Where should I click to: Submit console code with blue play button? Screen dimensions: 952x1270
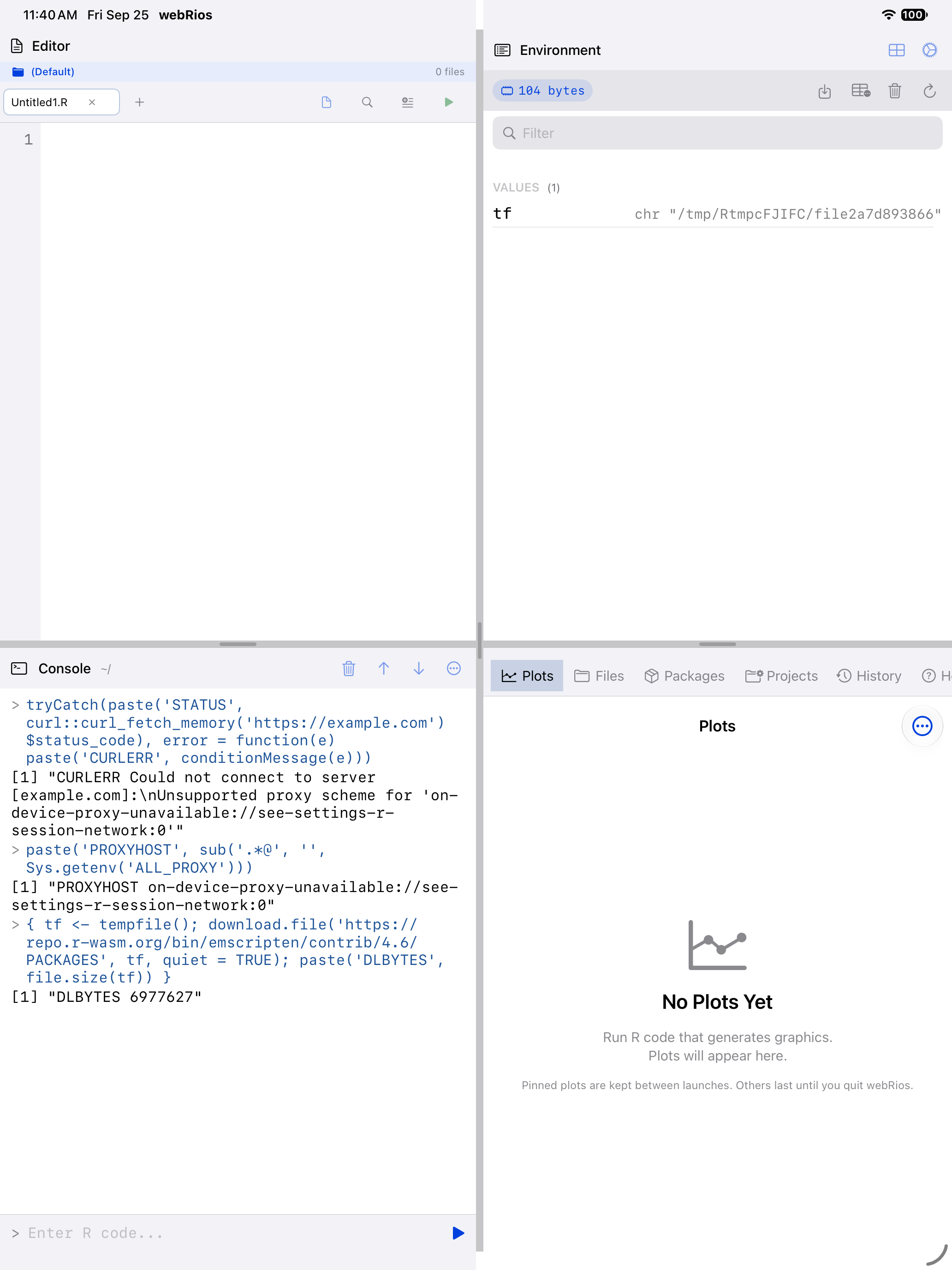[458, 1233]
